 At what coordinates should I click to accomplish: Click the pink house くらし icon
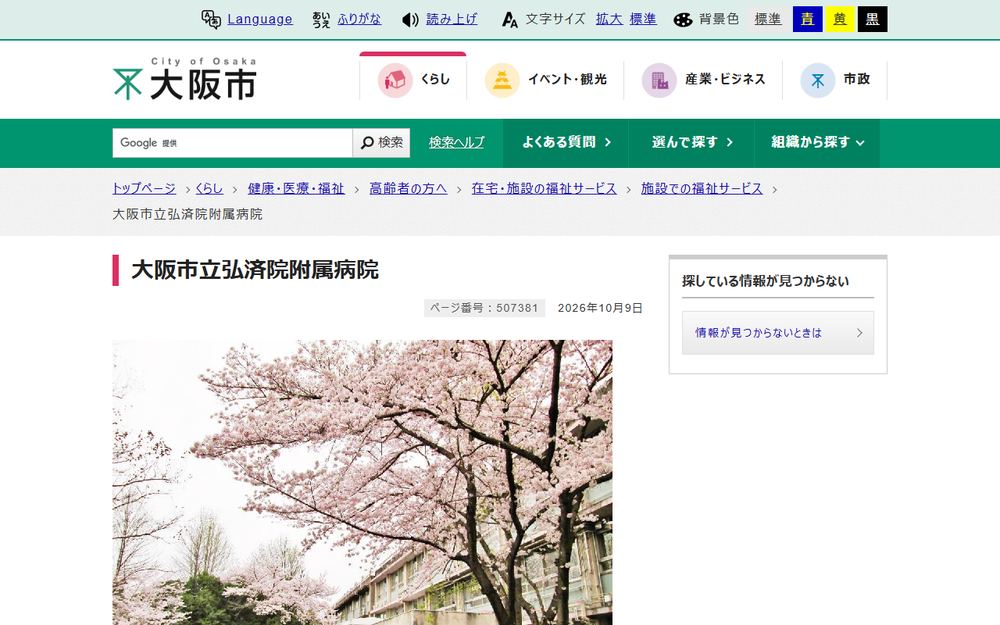395,80
